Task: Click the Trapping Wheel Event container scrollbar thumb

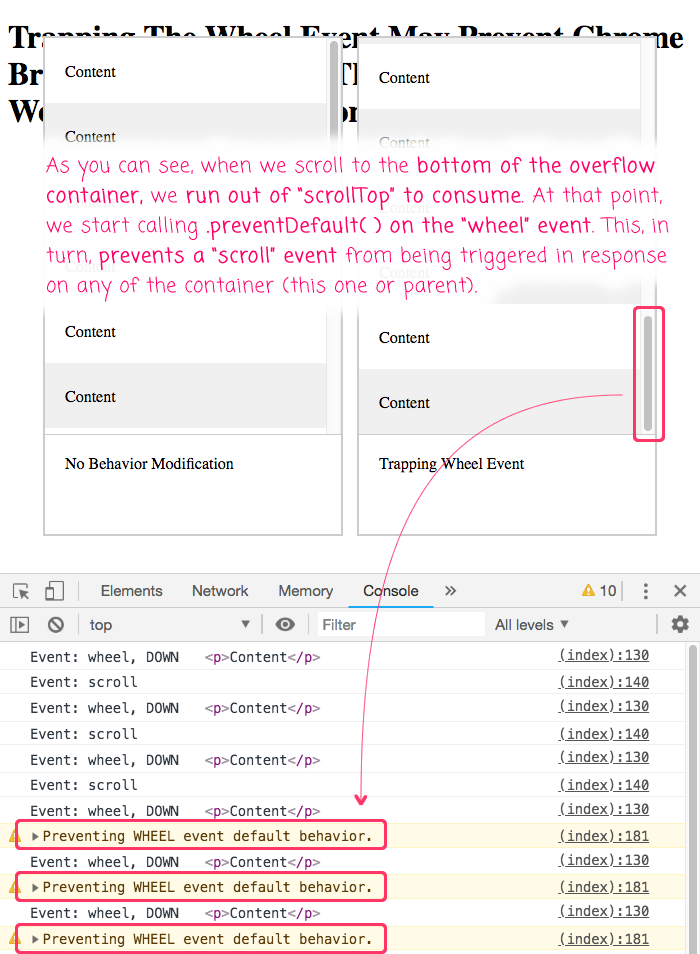Action: (x=648, y=373)
